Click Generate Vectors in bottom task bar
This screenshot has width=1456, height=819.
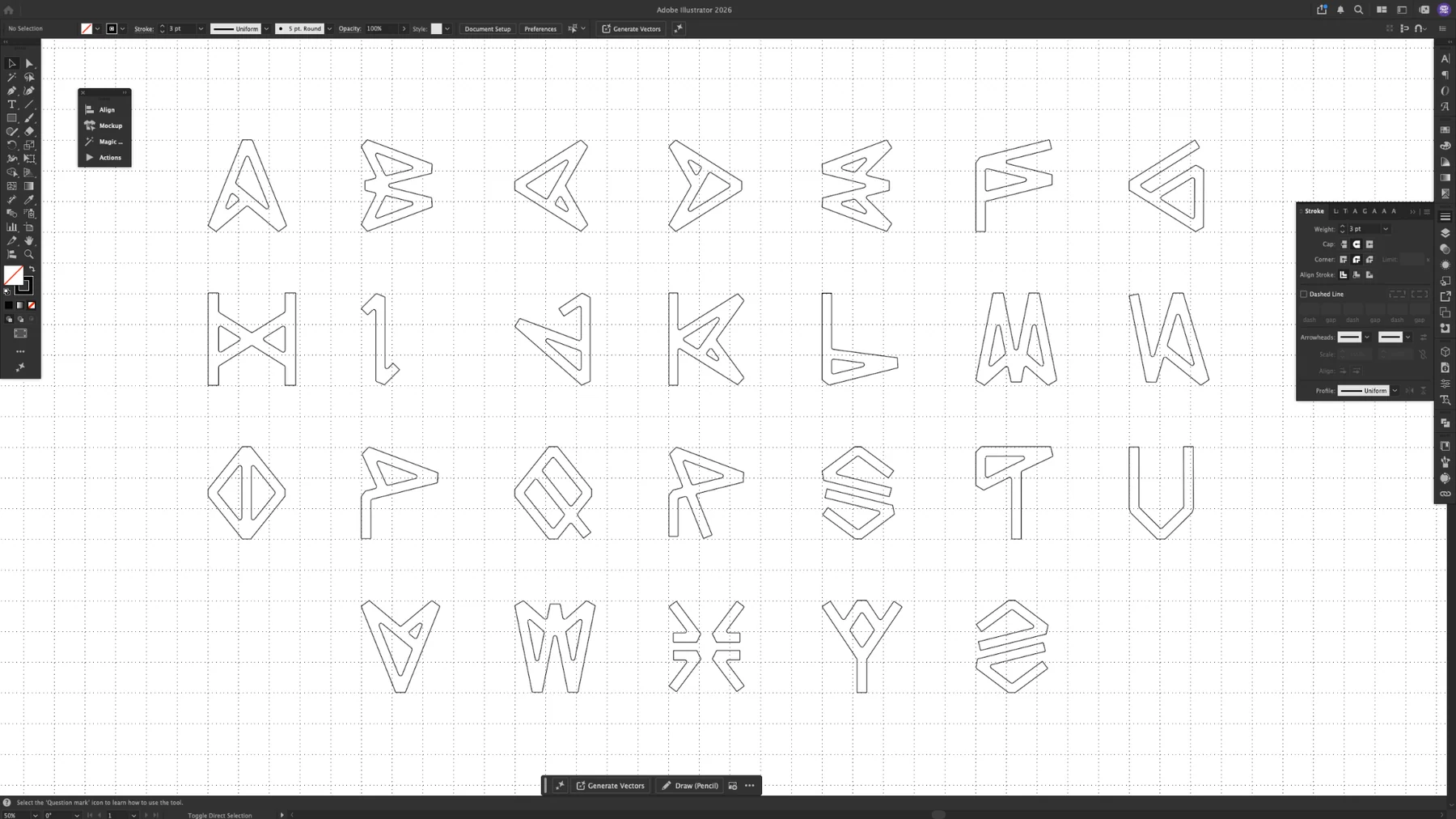611,786
